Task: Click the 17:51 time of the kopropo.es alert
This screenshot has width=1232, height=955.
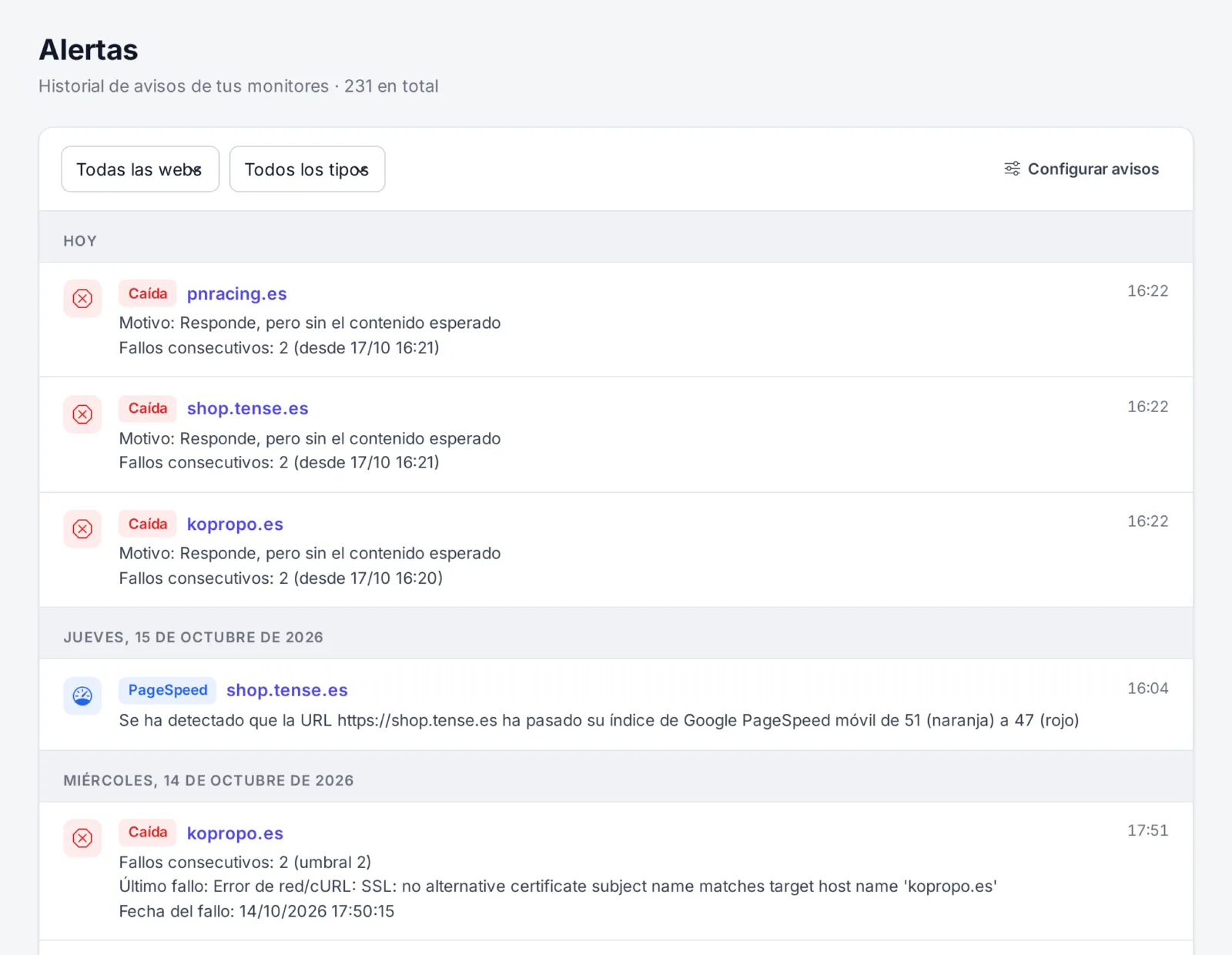Action: pyautogui.click(x=1147, y=830)
